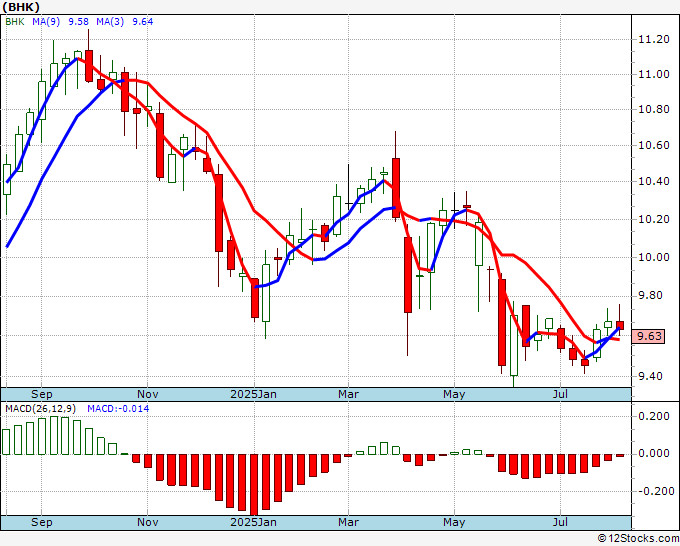Select the 11.20 price axis label
The height and width of the screenshot is (546, 680).
tap(654, 39)
